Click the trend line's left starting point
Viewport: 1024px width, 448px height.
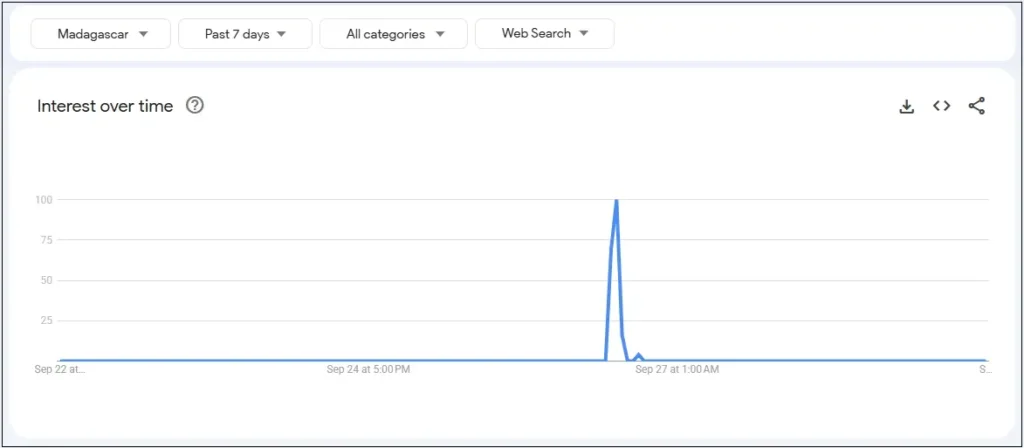pos(61,360)
